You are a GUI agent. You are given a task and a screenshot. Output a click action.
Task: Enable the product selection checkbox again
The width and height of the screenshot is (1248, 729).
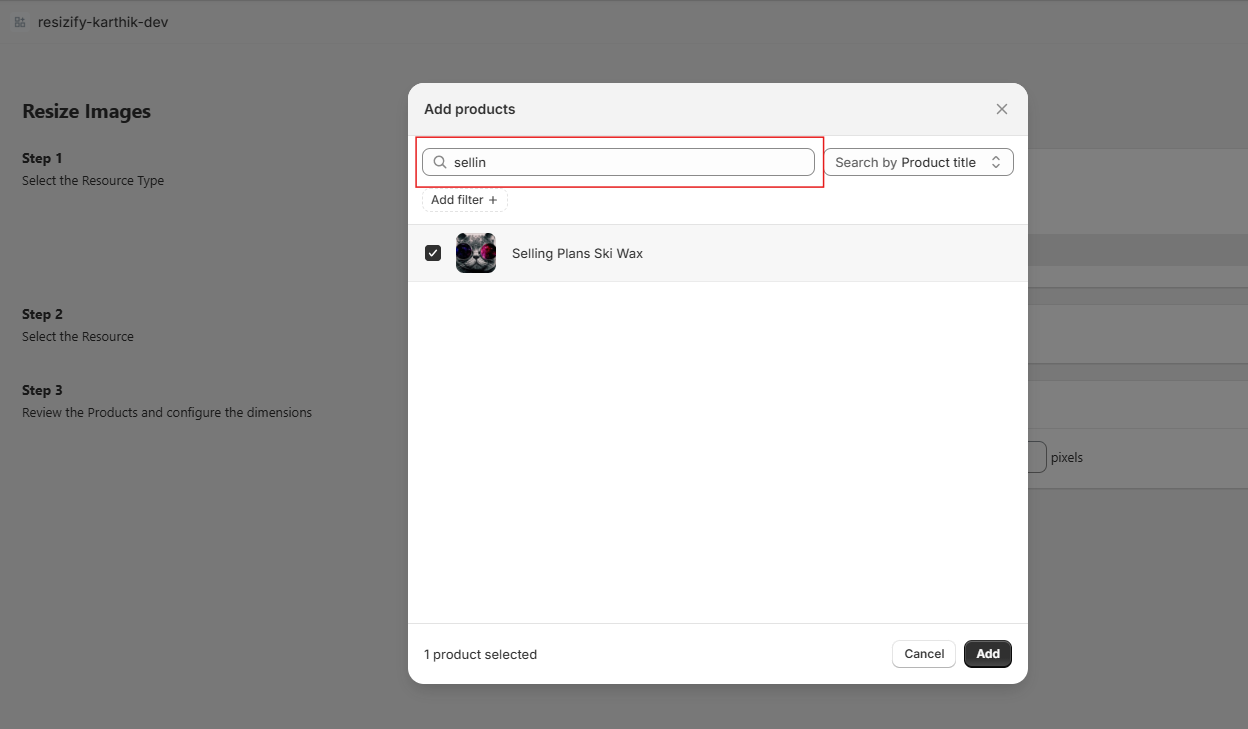pyautogui.click(x=433, y=252)
